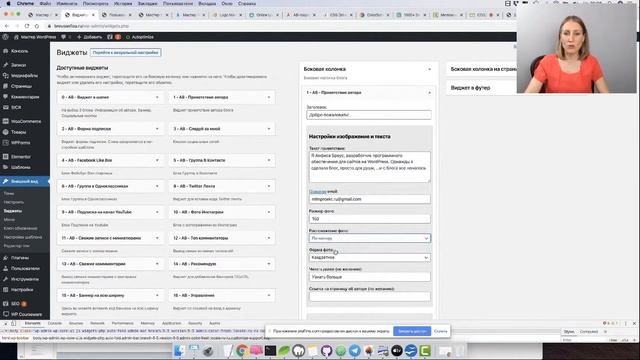Open Chrome menu in macOS menu bar
Screen dimensions: 640x360
coord(25,3)
